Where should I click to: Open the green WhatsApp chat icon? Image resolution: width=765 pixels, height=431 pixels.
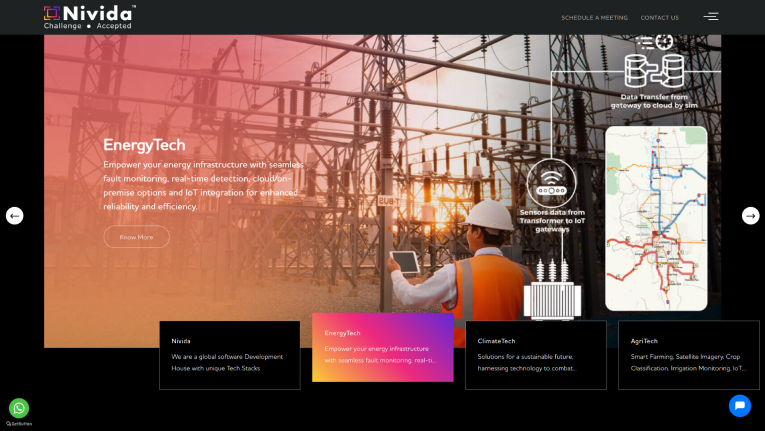pos(19,408)
